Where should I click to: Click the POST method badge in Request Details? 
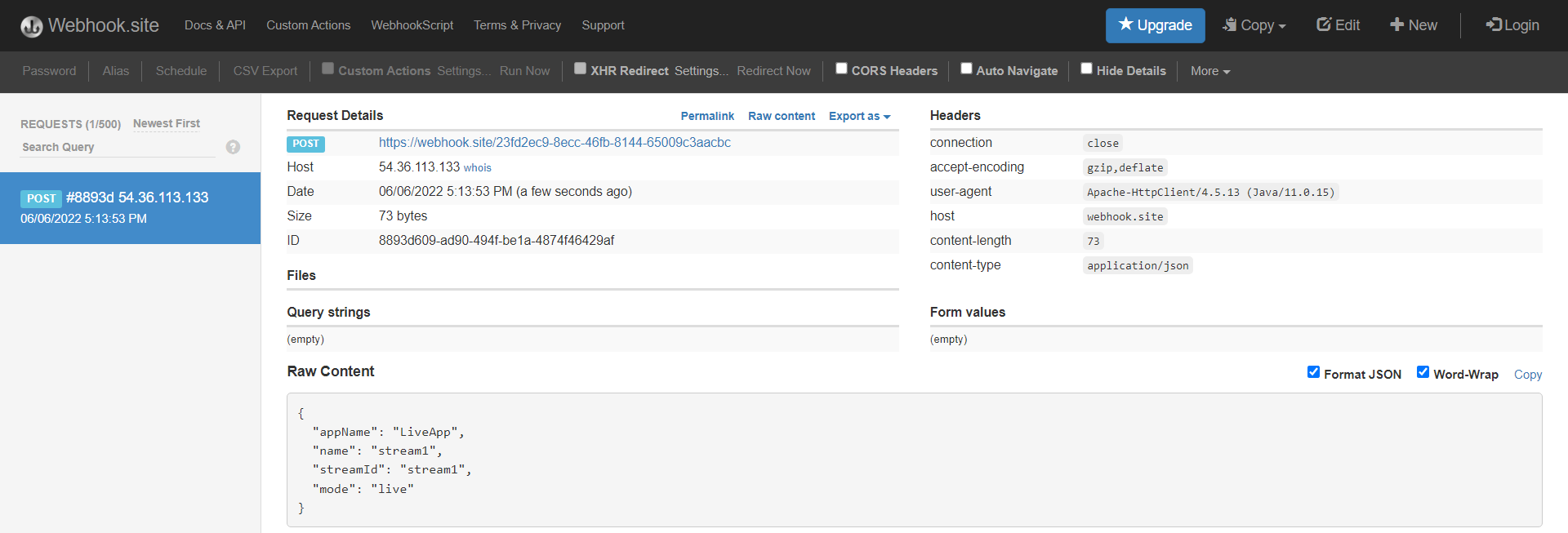click(305, 144)
